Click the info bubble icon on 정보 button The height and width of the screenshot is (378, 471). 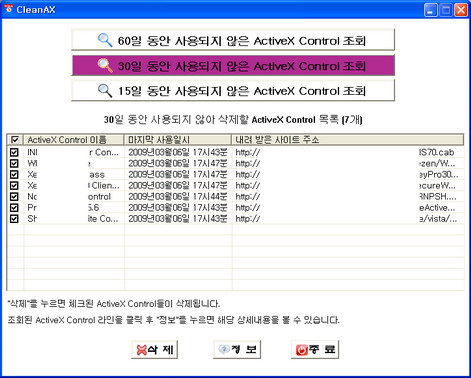click(224, 349)
